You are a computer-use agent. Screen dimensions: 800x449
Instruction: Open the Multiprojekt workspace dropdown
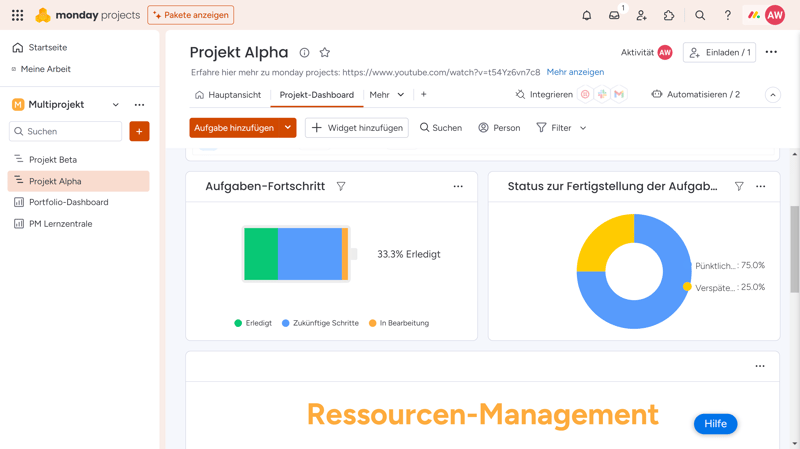tap(116, 105)
